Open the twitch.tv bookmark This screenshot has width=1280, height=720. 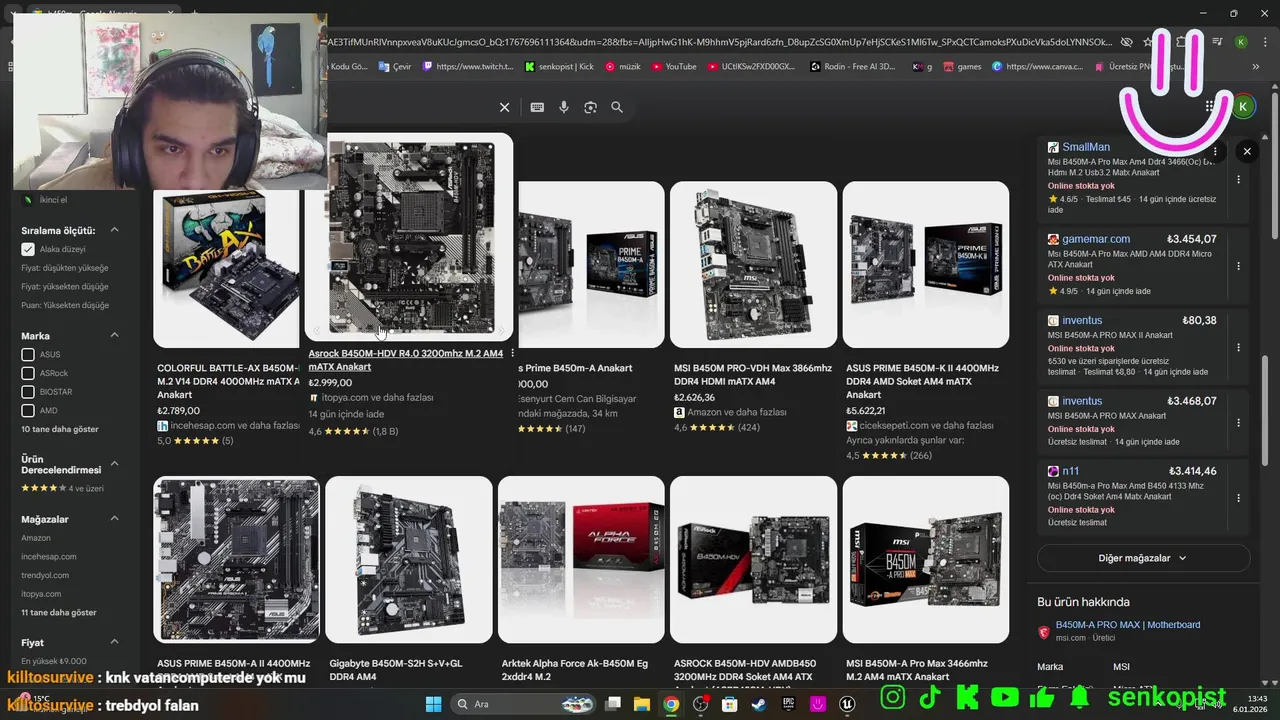(468, 67)
